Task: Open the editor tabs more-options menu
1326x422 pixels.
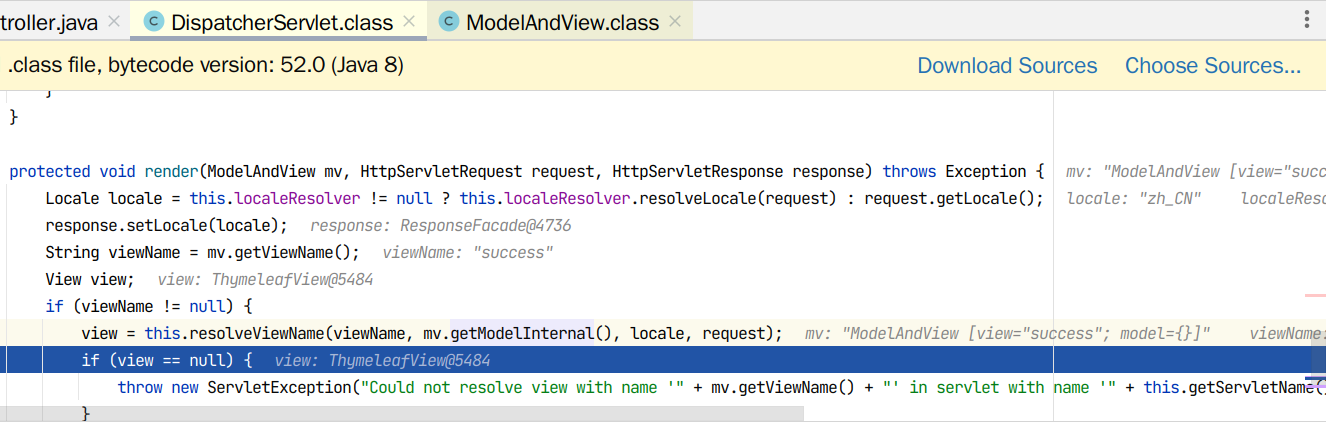Action: tap(1307, 20)
